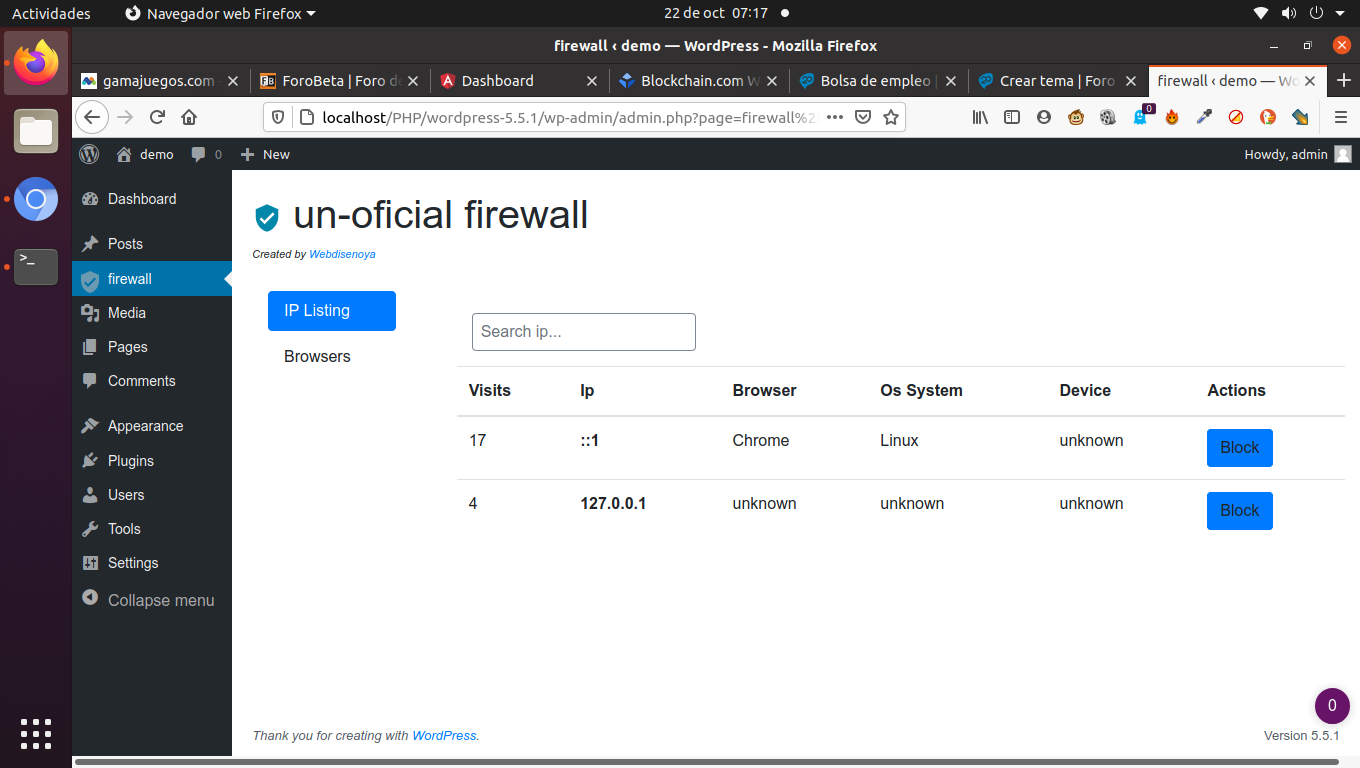Open Chromium from the Ubuntu dock

(x=36, y=199)
